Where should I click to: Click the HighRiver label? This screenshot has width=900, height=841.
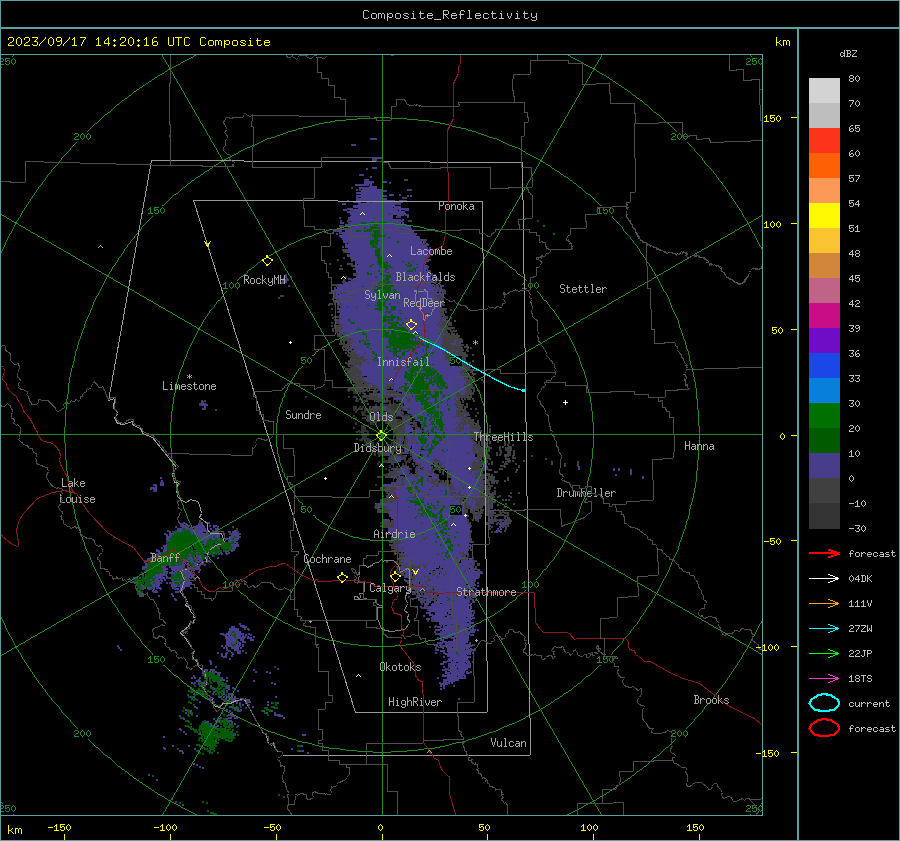tap(415, 702)
